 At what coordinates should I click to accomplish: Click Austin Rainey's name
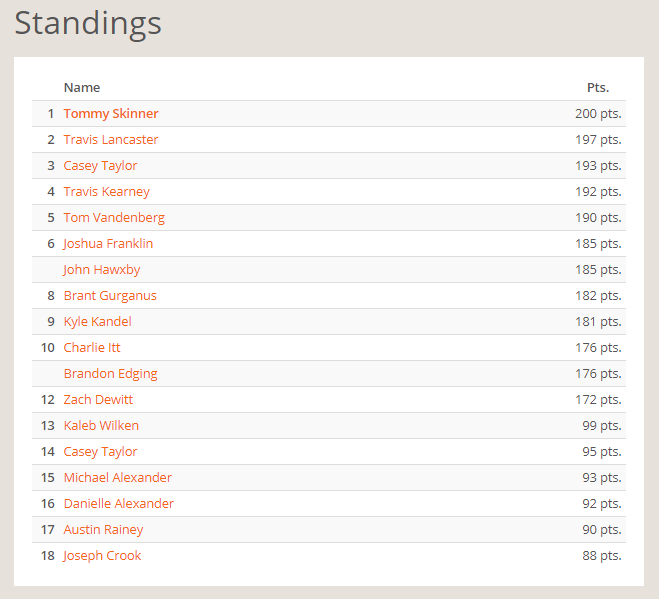tap(103, 530)
